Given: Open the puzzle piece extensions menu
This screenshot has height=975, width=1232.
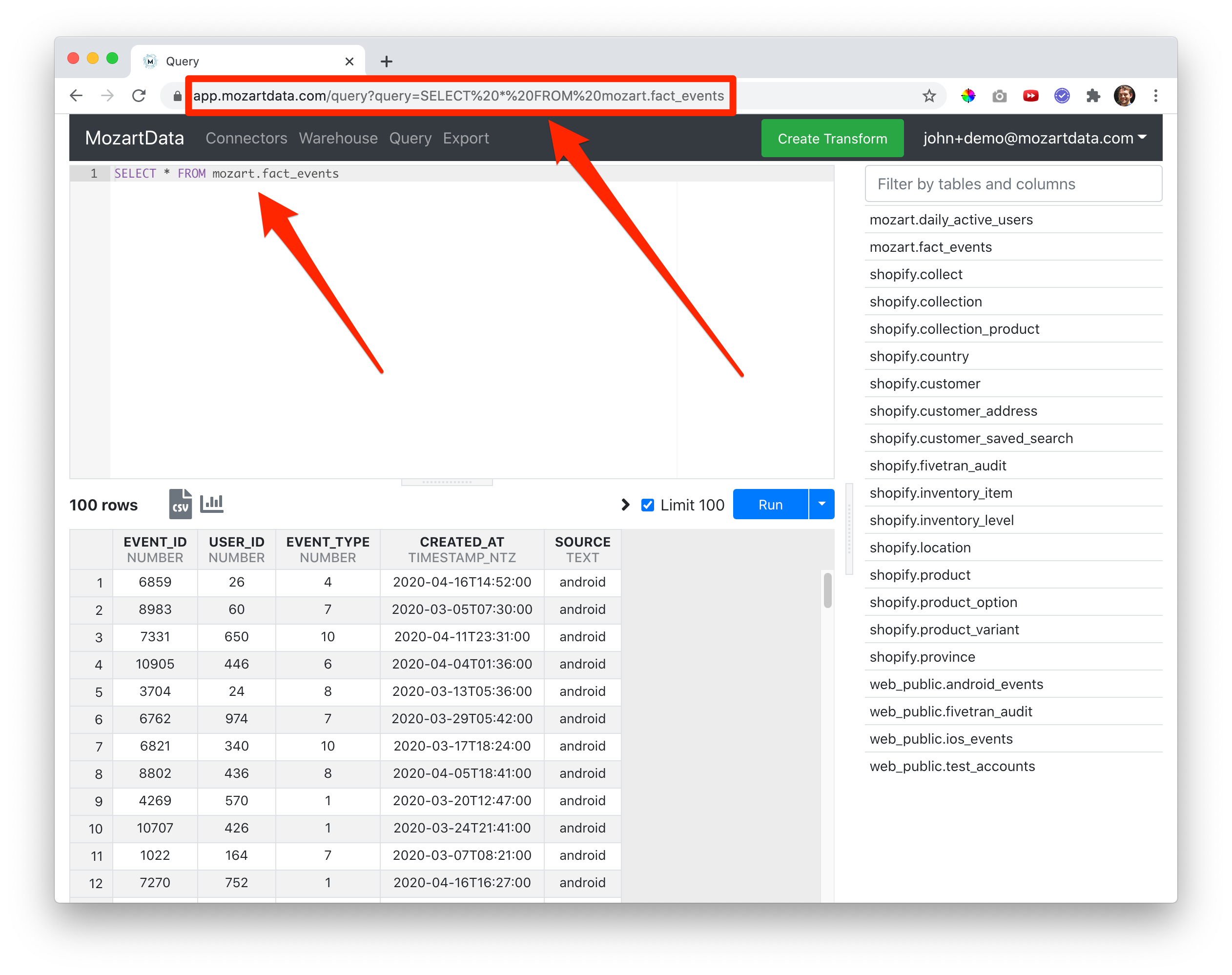Looking at the screenshot, I should [1093, 95].
